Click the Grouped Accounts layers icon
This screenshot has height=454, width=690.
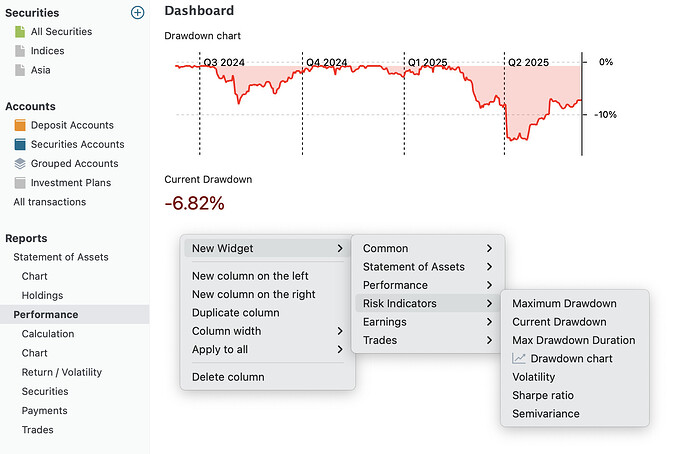click(x=20, y=163)
